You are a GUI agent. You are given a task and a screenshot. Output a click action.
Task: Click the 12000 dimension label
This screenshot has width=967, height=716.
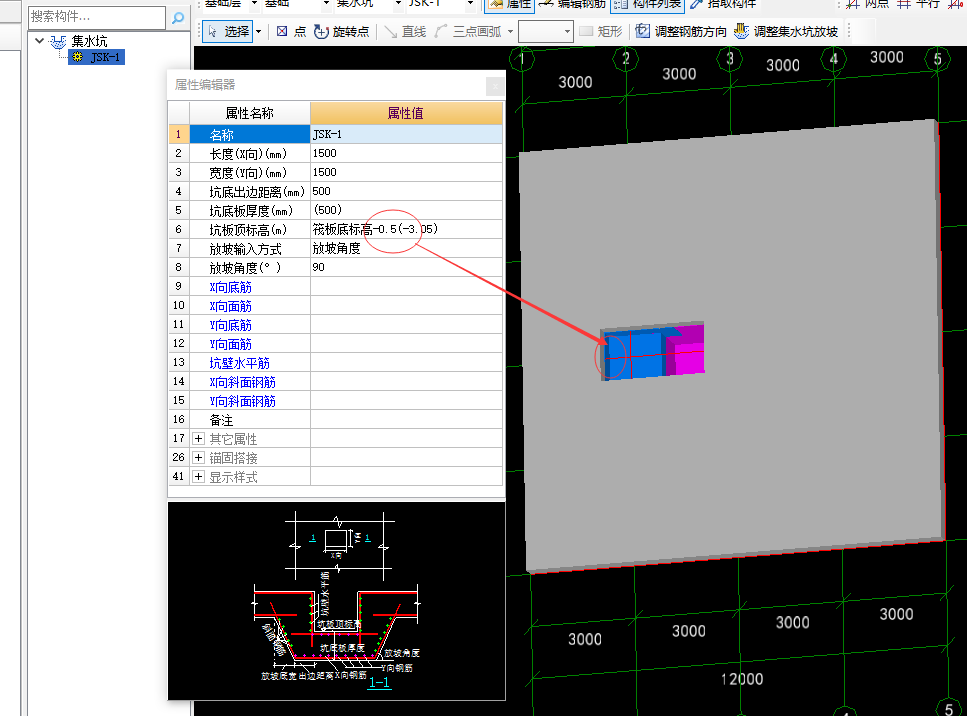click(742, 679)
